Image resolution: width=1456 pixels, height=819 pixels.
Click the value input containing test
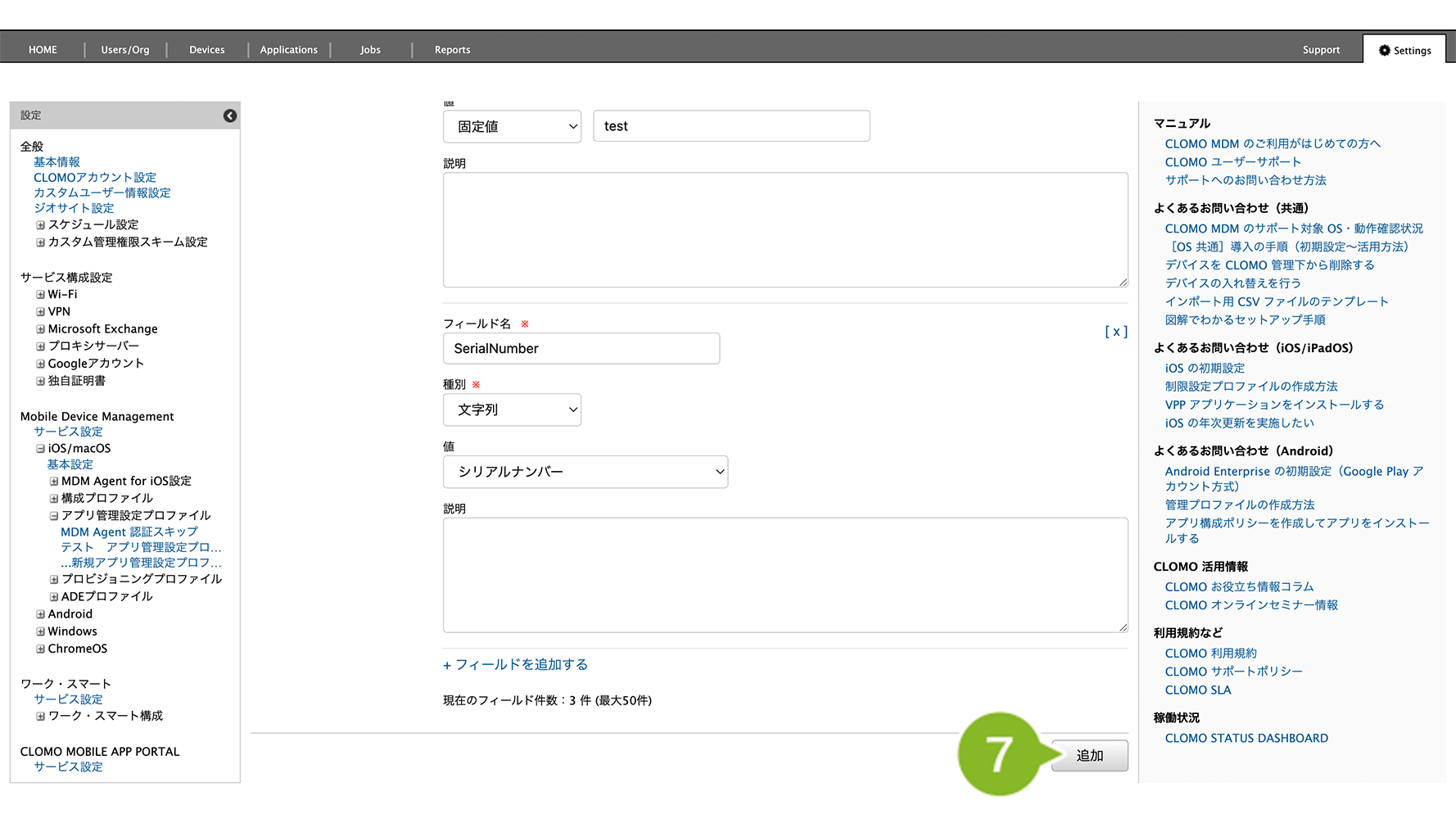(x=730, y=126)
